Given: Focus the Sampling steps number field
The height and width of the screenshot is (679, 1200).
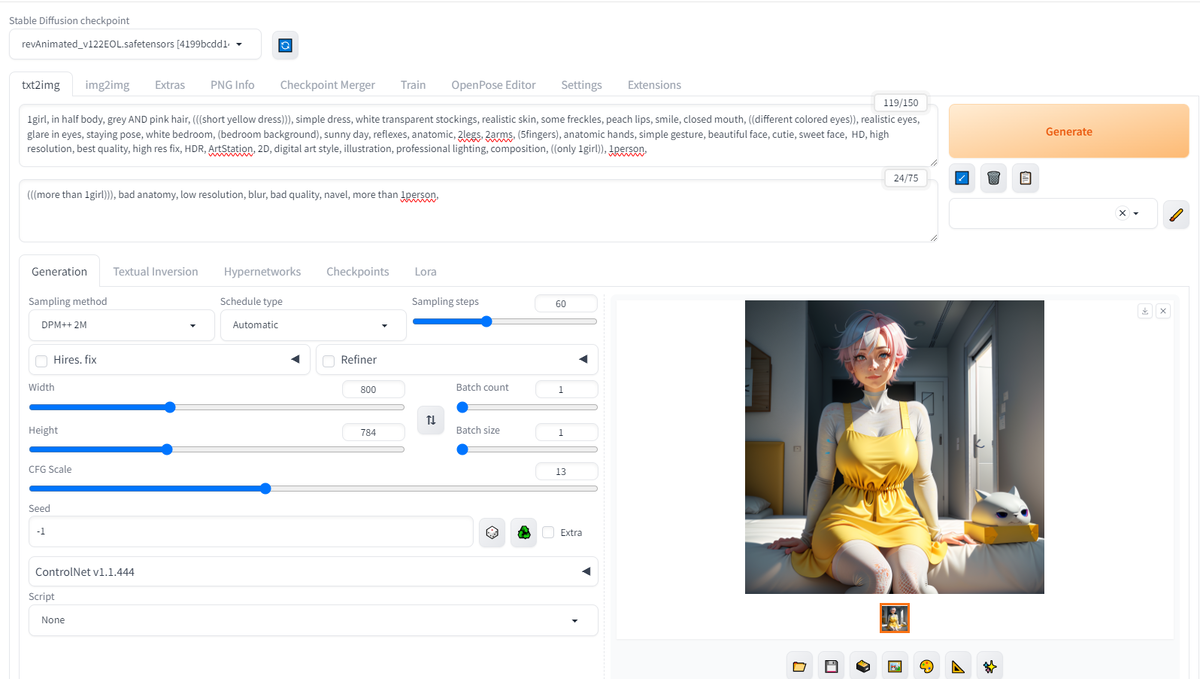Looking at the screenshot, I should [565, 303].
